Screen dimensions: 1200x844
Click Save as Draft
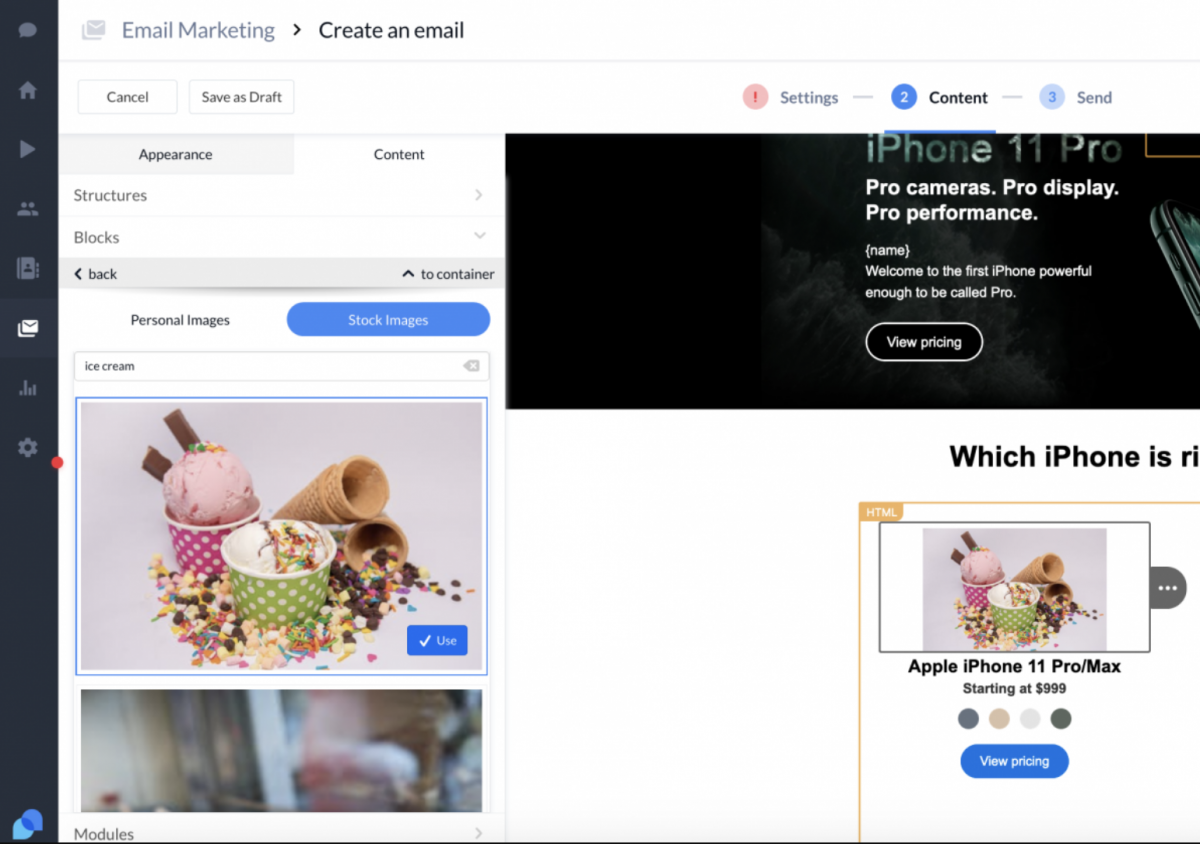click(x=242, y=97)
